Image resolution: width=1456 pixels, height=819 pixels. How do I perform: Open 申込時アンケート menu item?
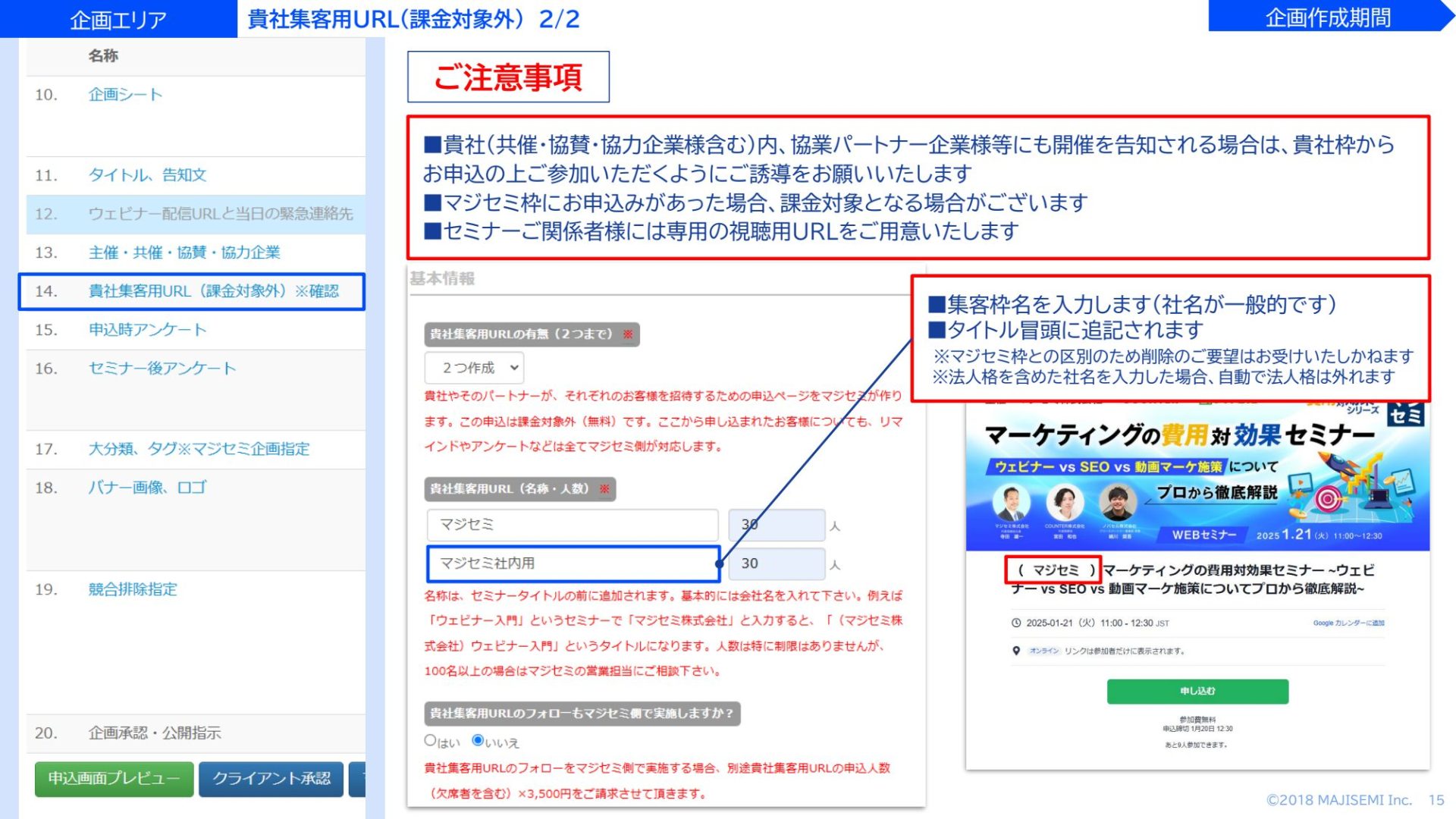147,330
